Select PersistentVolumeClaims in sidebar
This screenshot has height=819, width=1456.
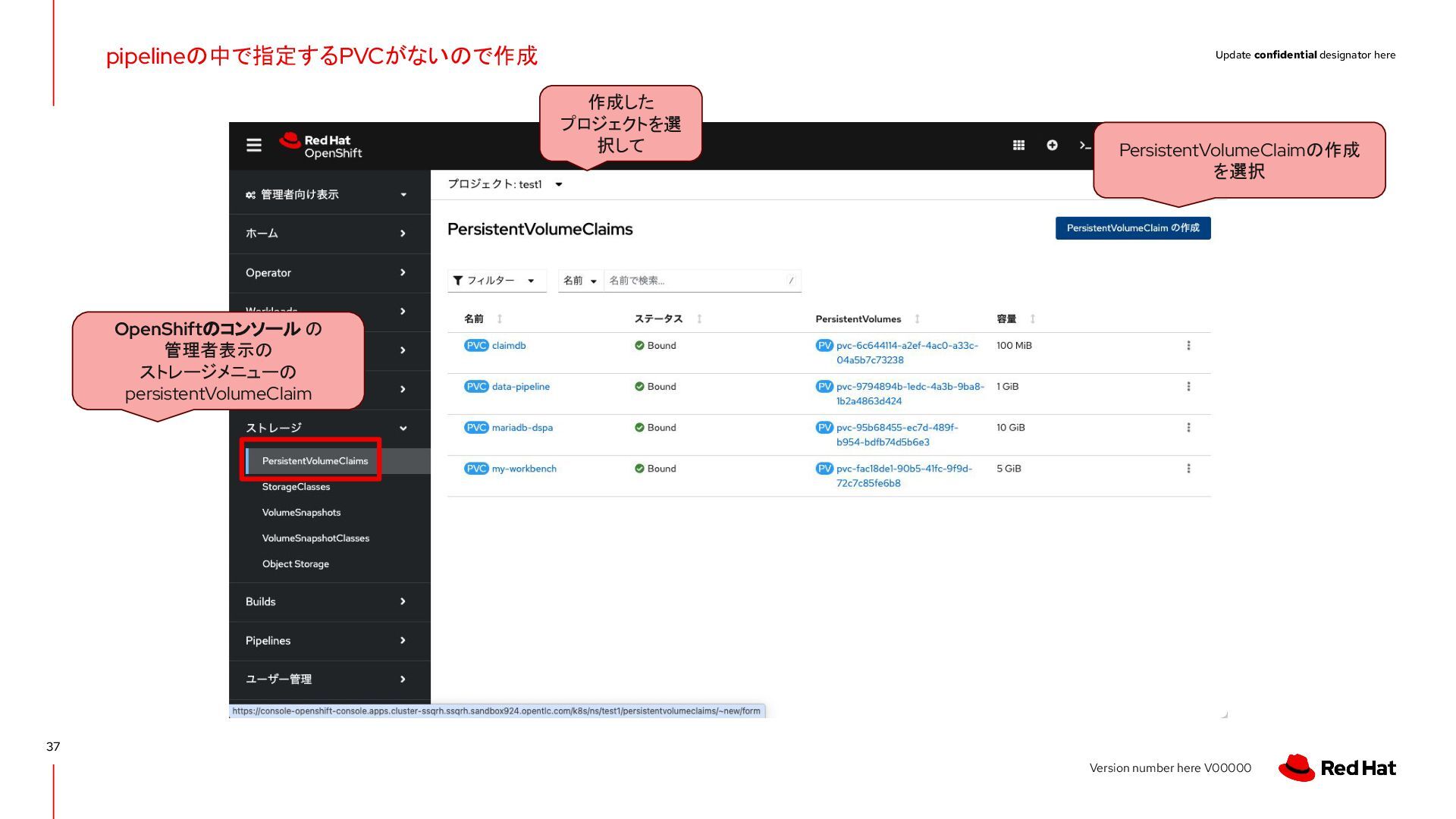(315, 461)
